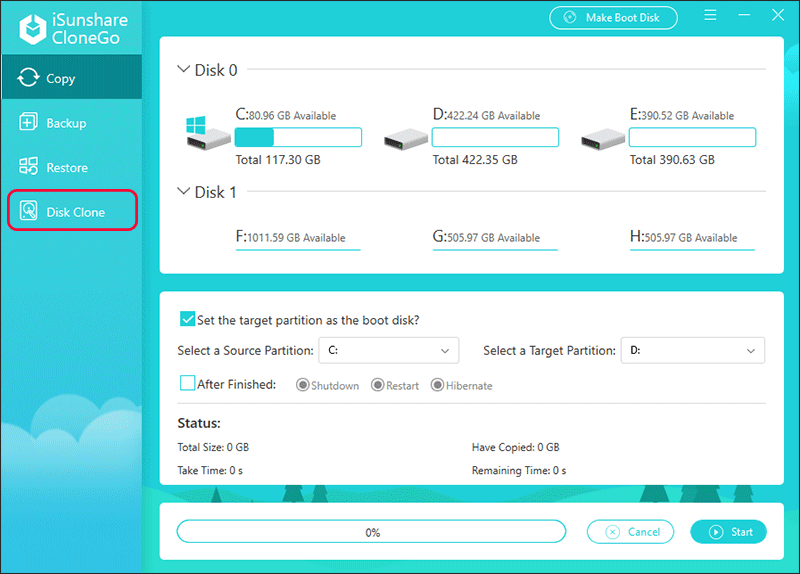The width and height of the screenshot is (800, 574).
Task: Click the F: partition on Disk 1
Action: point(297,238)
